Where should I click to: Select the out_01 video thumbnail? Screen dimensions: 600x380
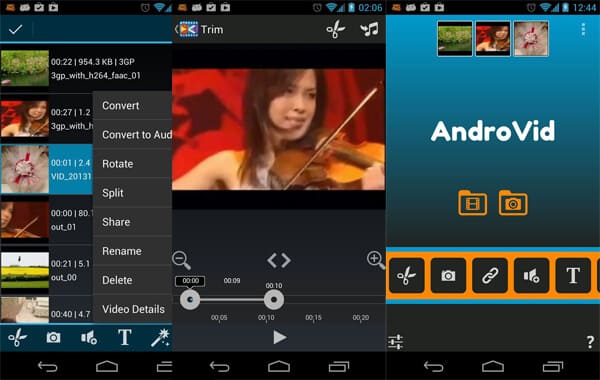[x=24, y=220]
